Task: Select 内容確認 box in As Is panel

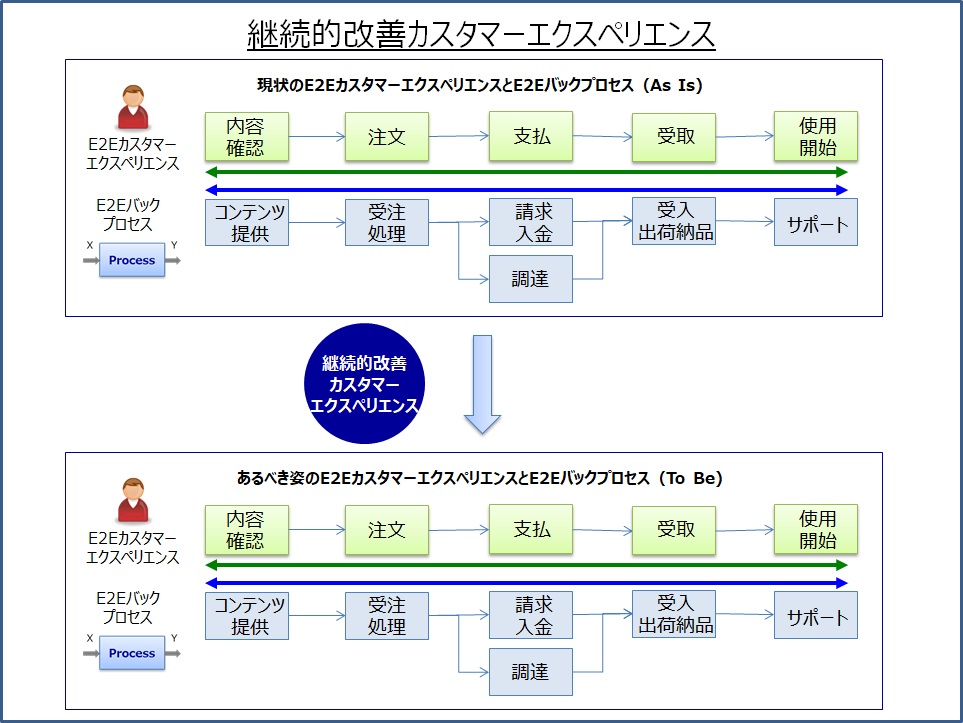Action: (x=247, y=137)
